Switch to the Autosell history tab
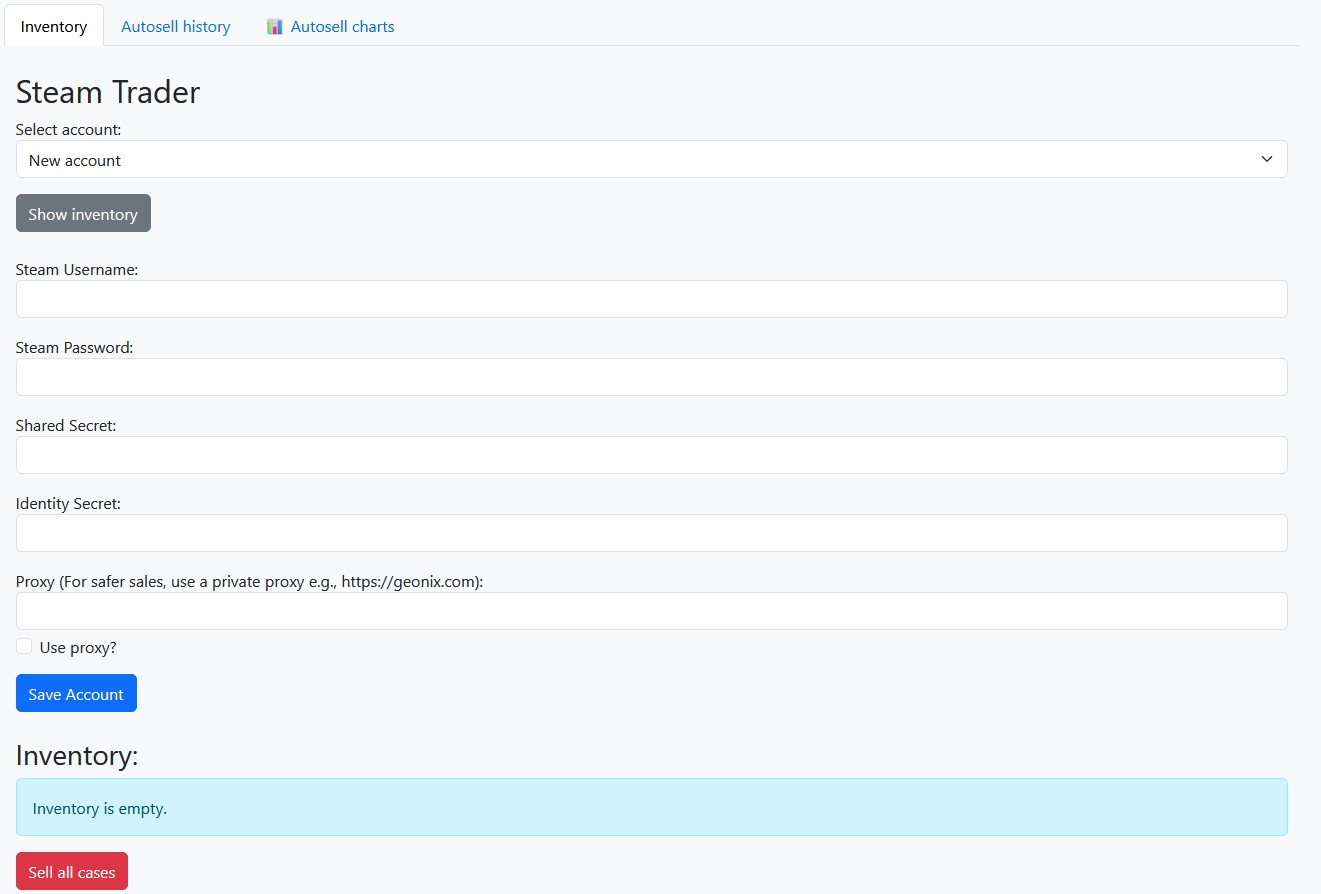 pyautogui.click(x=175, y=27)
